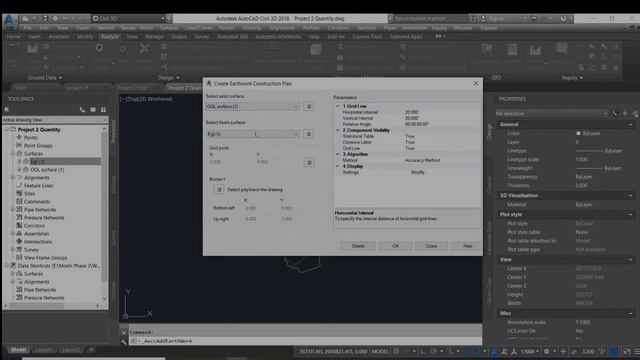Viewport: 640px width, 360px height.
Task: Click the Top view label in viewport
Action: [131, 99]
